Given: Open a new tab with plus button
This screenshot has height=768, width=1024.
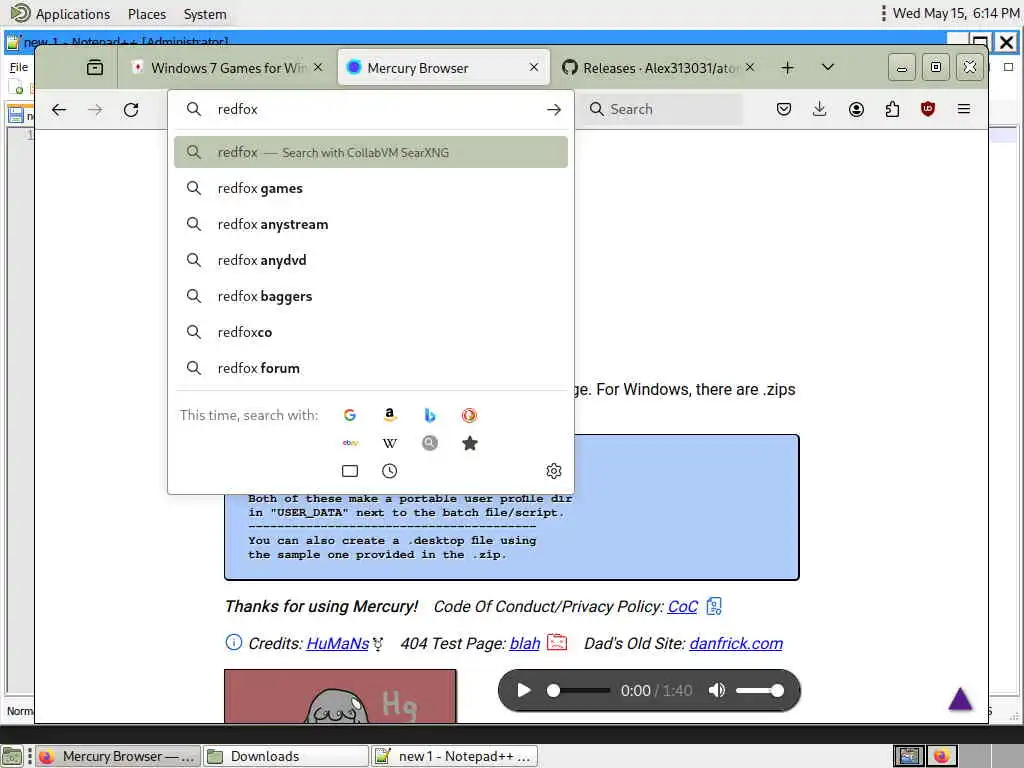Looking at the screenshot, I should pyautogui.click(x=788, y=68).
